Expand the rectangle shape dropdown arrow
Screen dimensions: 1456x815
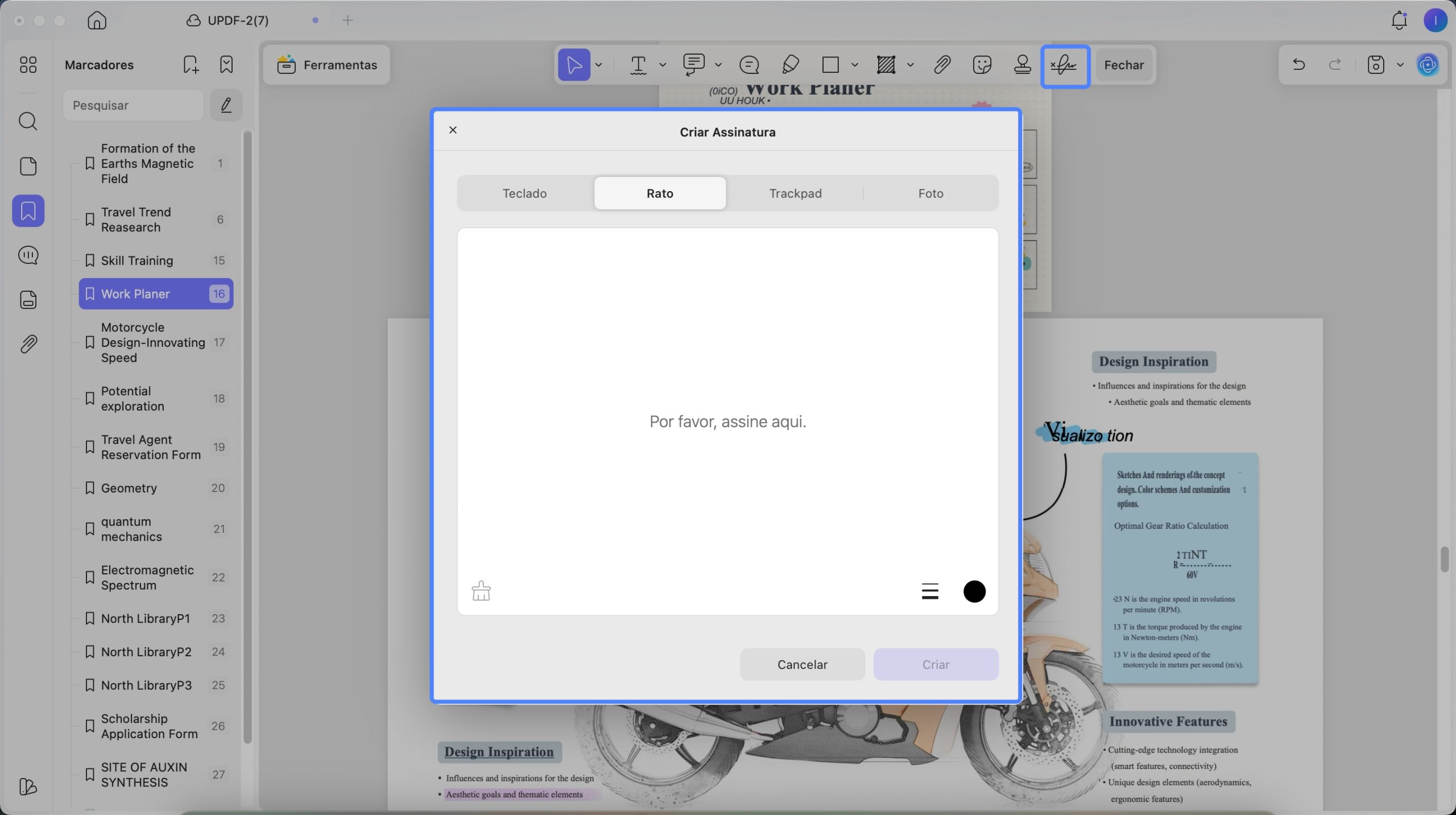pyautogui.click(x=855, y=65)
